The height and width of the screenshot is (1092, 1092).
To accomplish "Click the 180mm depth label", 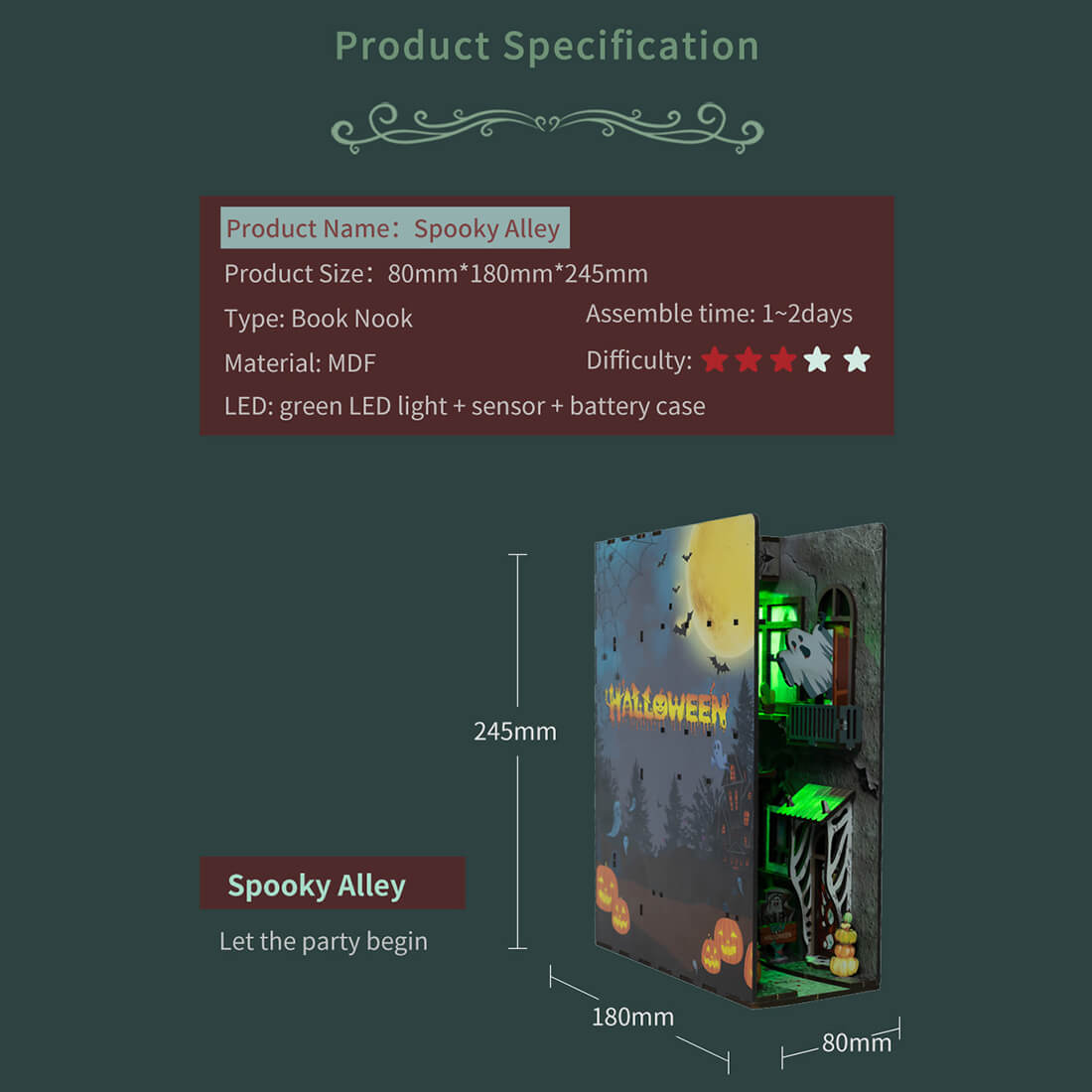I will [632, 1017].
